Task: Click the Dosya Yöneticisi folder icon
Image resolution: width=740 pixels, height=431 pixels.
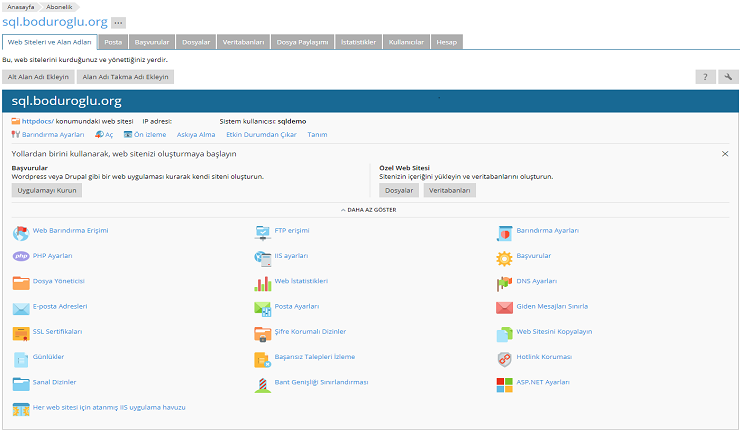Action: pos(22,283)
